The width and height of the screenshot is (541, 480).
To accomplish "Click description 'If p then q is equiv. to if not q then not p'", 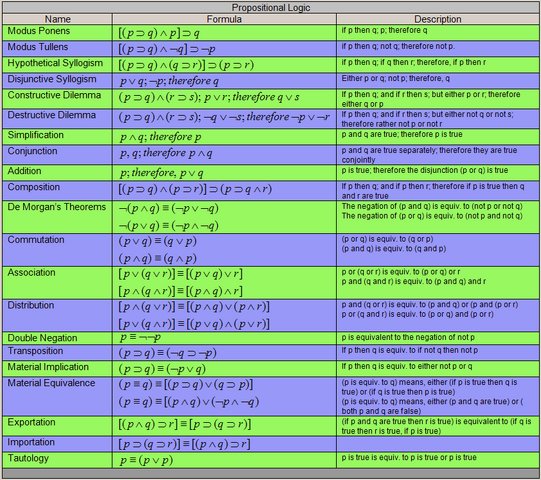I will point(410,350).
